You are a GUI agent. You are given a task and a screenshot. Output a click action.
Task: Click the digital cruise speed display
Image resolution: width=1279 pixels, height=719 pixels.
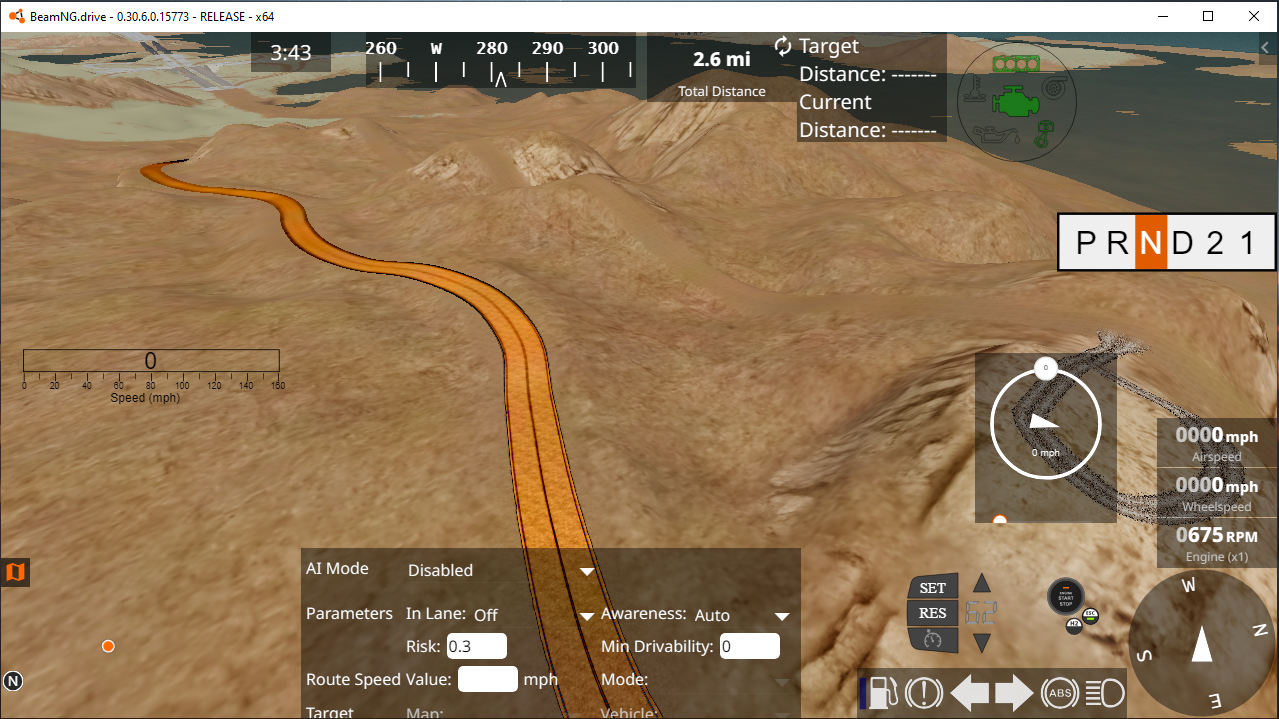[x=980, y=613]
